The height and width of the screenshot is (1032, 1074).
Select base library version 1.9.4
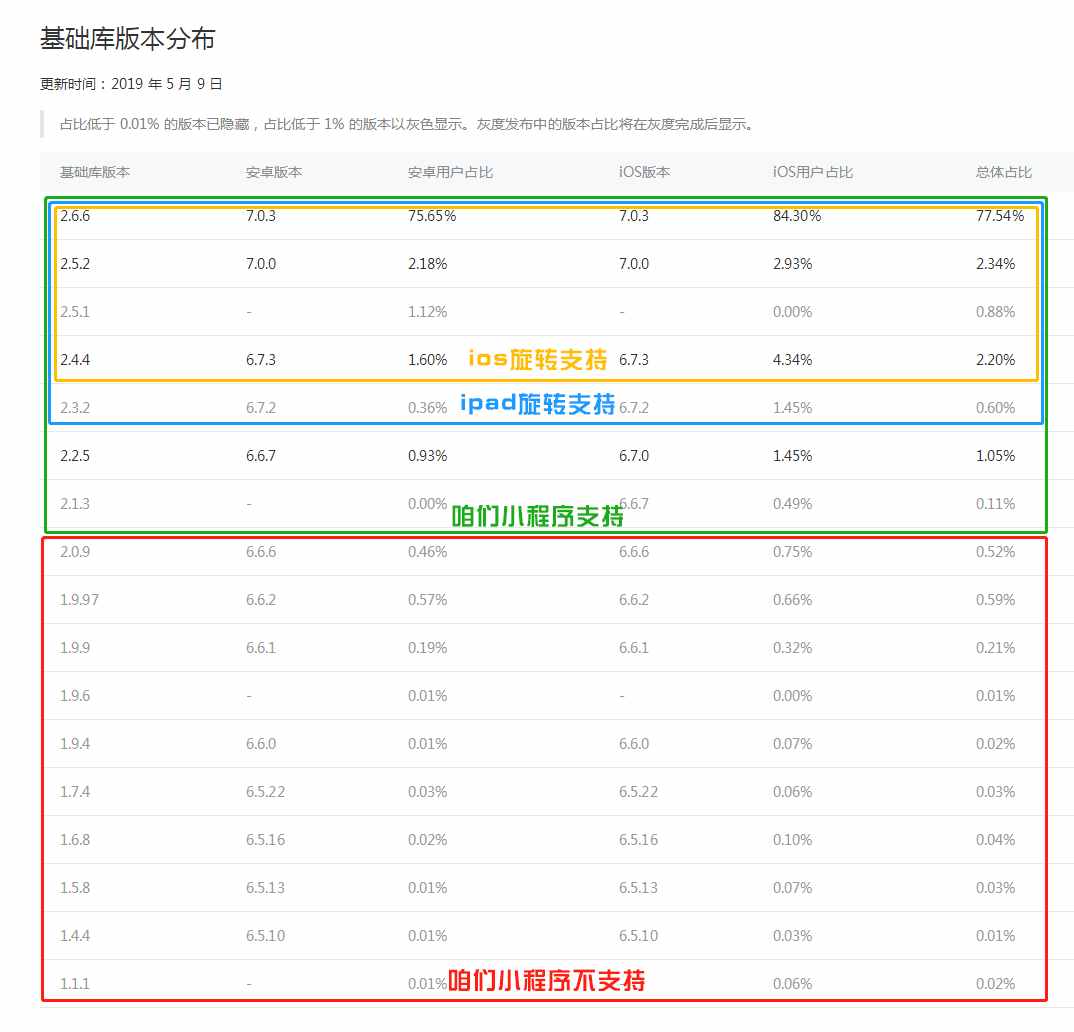point(75,743)
